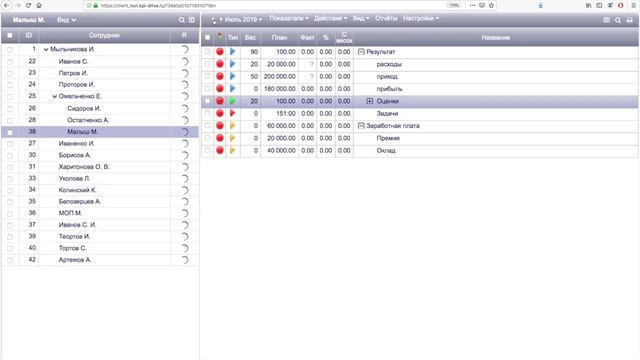
Task: Tick the select-all checkbox in the employee header
Action: coord(10,36)
